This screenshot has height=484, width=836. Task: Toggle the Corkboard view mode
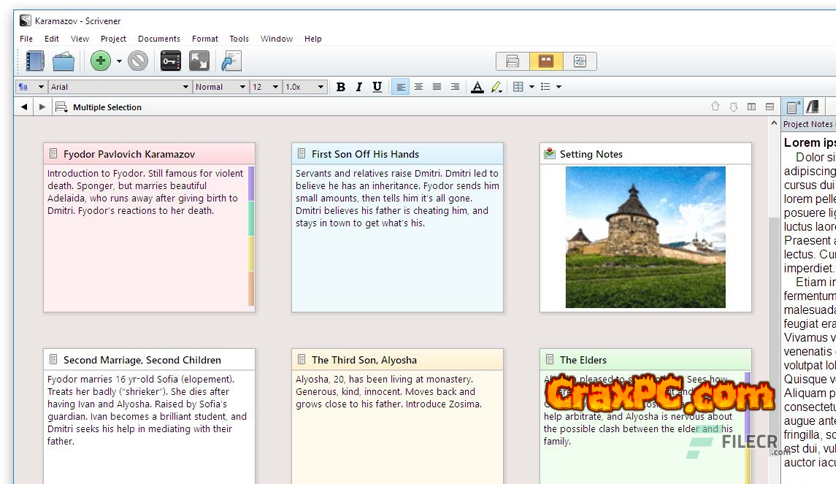click(x=546, y=61)
